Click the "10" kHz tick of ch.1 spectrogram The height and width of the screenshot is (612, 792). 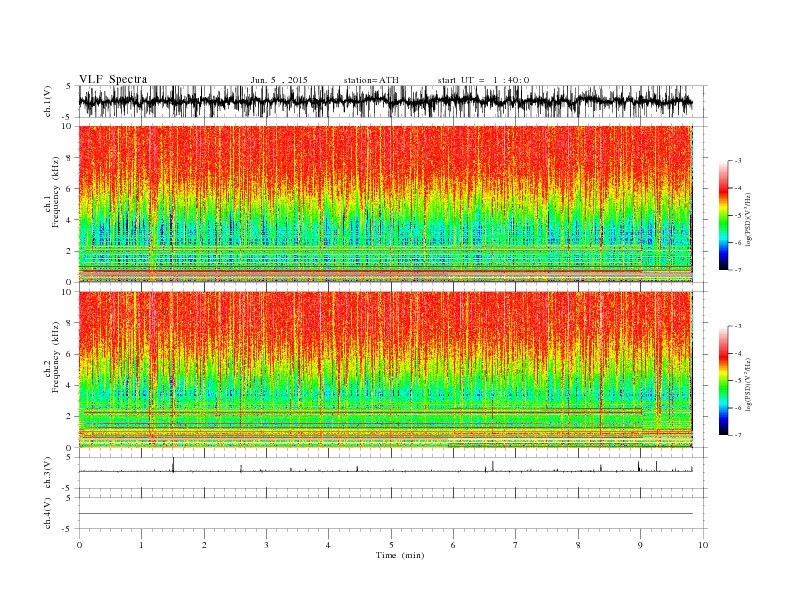[68, 126]
